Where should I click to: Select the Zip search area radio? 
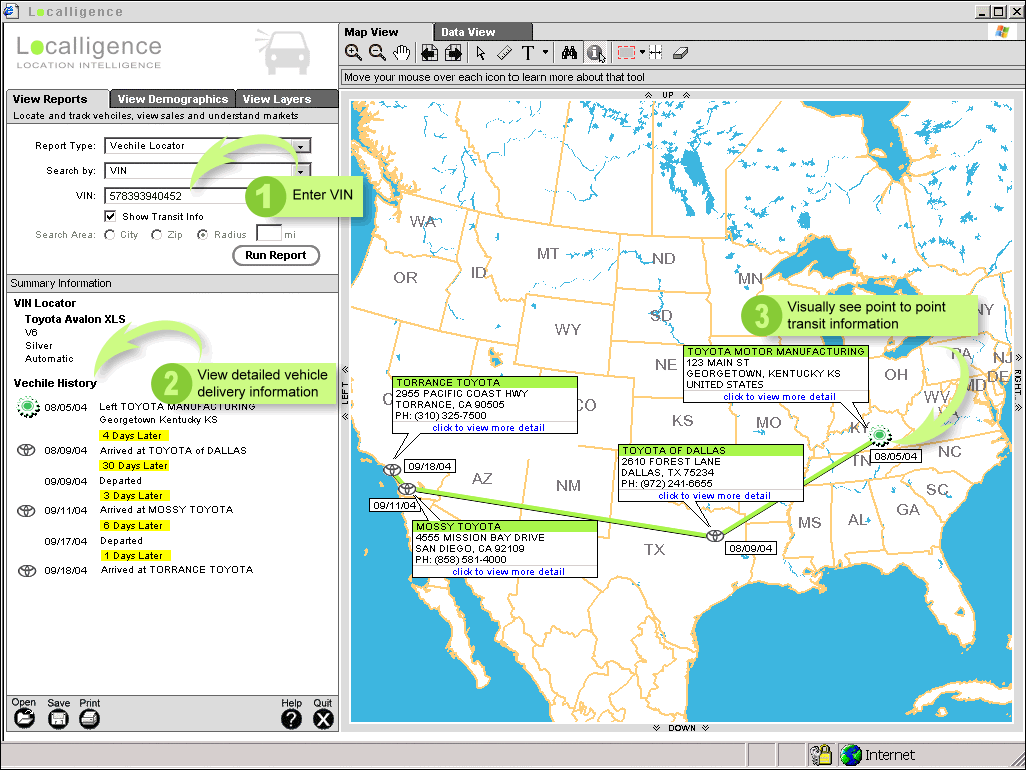pyautogui.click(x=156, y=234)
